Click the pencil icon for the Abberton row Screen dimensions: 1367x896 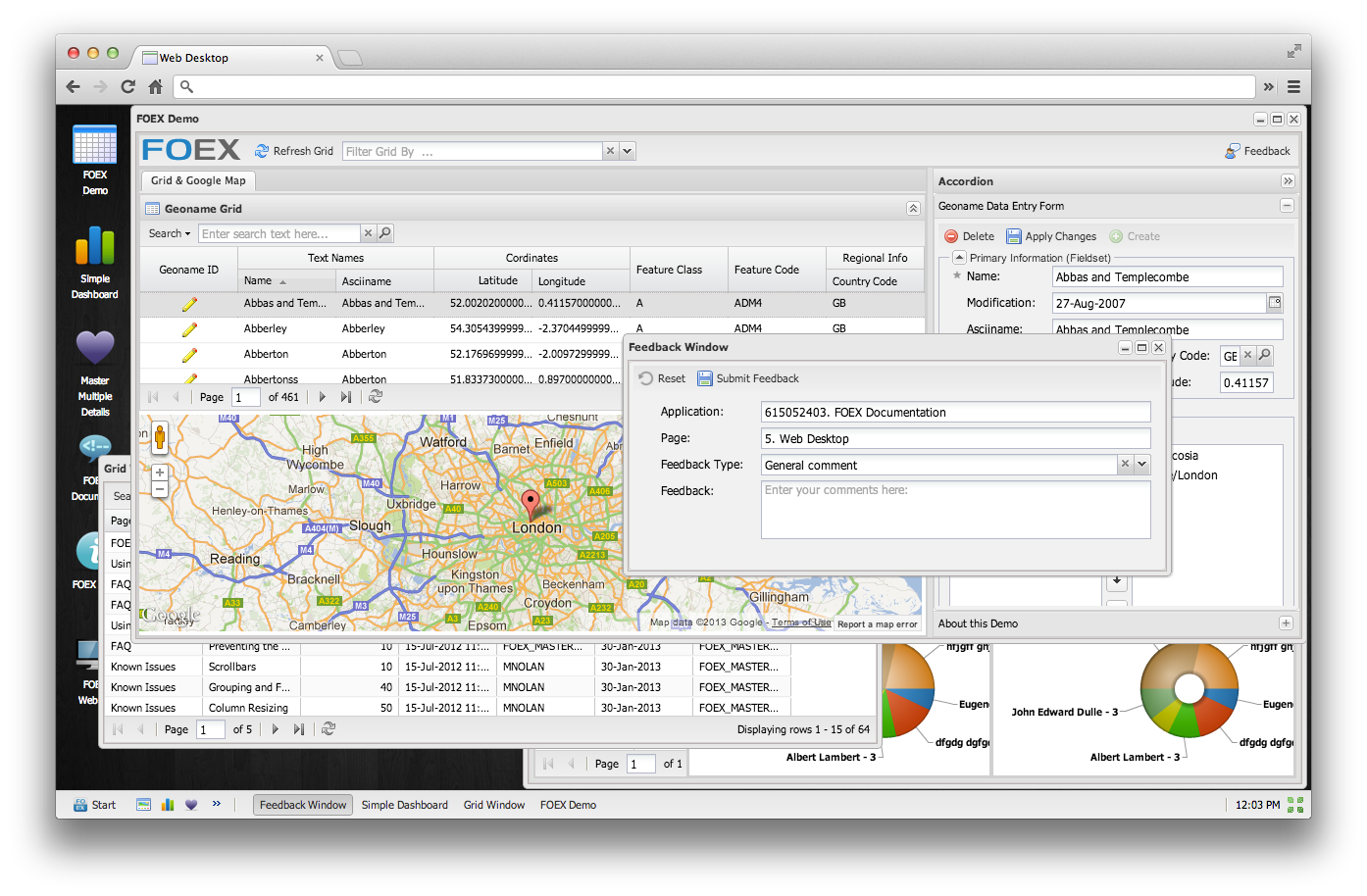(189, 355)
